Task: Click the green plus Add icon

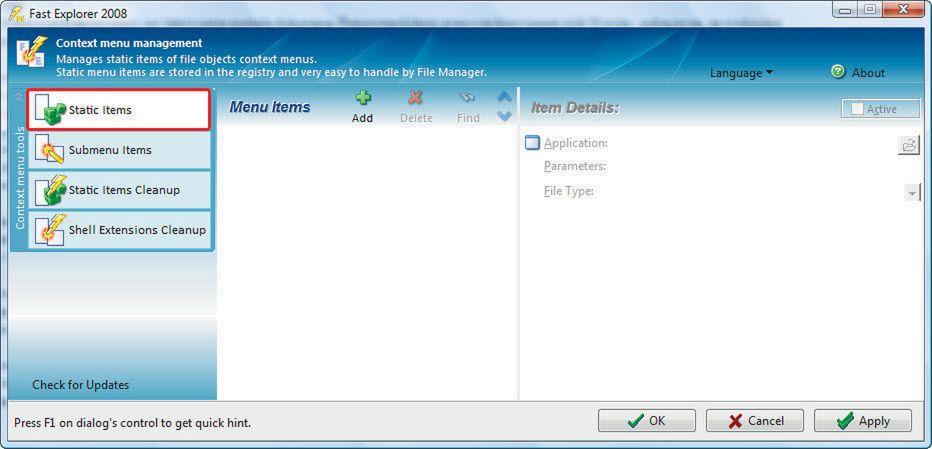Action: pyautogui.click(x=363, y=98)
